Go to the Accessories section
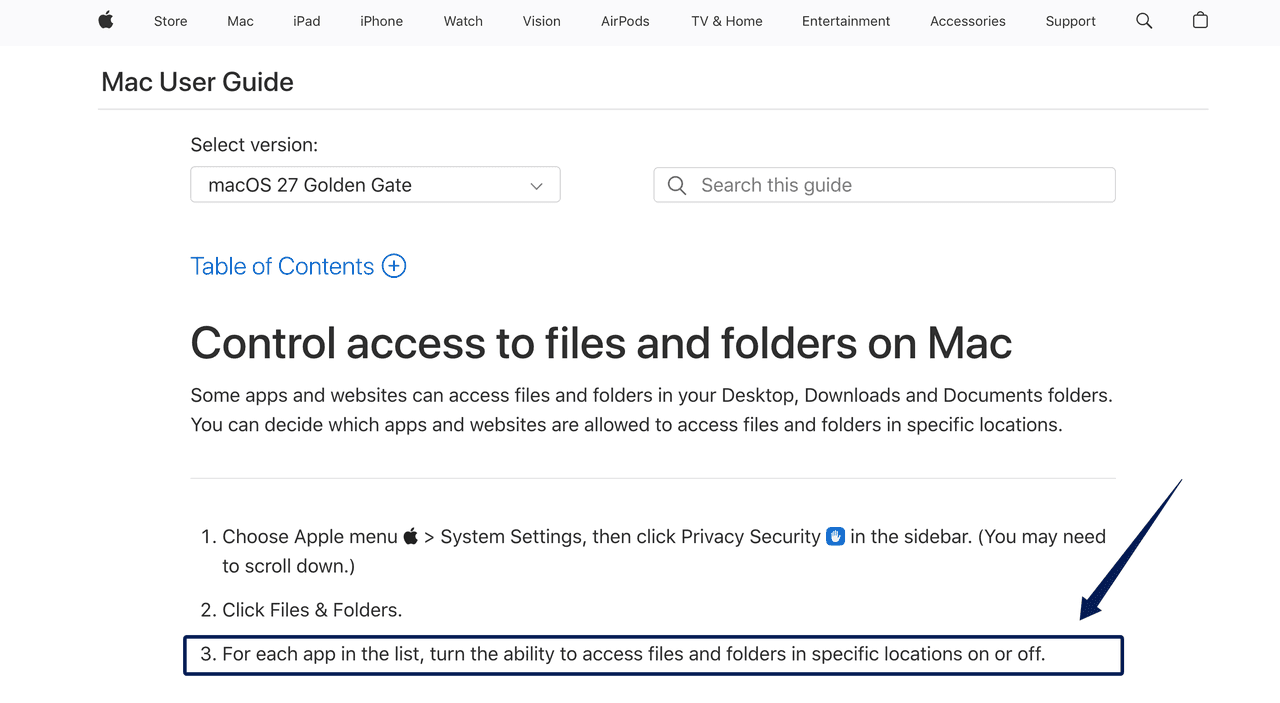Screen dimensions: 1280x703 968,21
